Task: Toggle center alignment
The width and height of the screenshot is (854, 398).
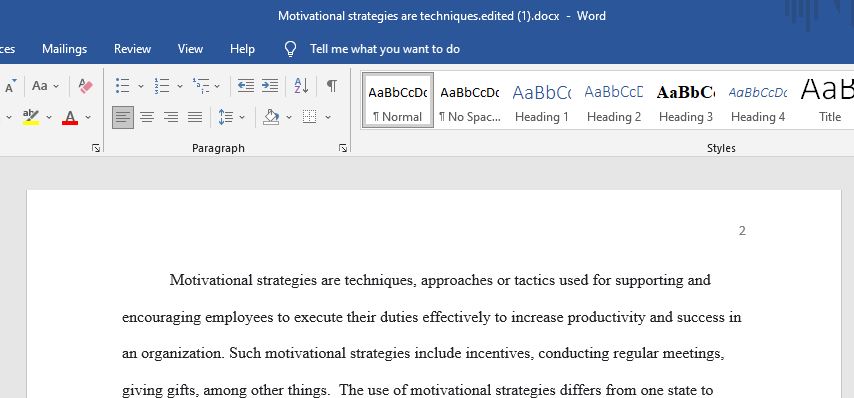Action: tap(147, 117)
